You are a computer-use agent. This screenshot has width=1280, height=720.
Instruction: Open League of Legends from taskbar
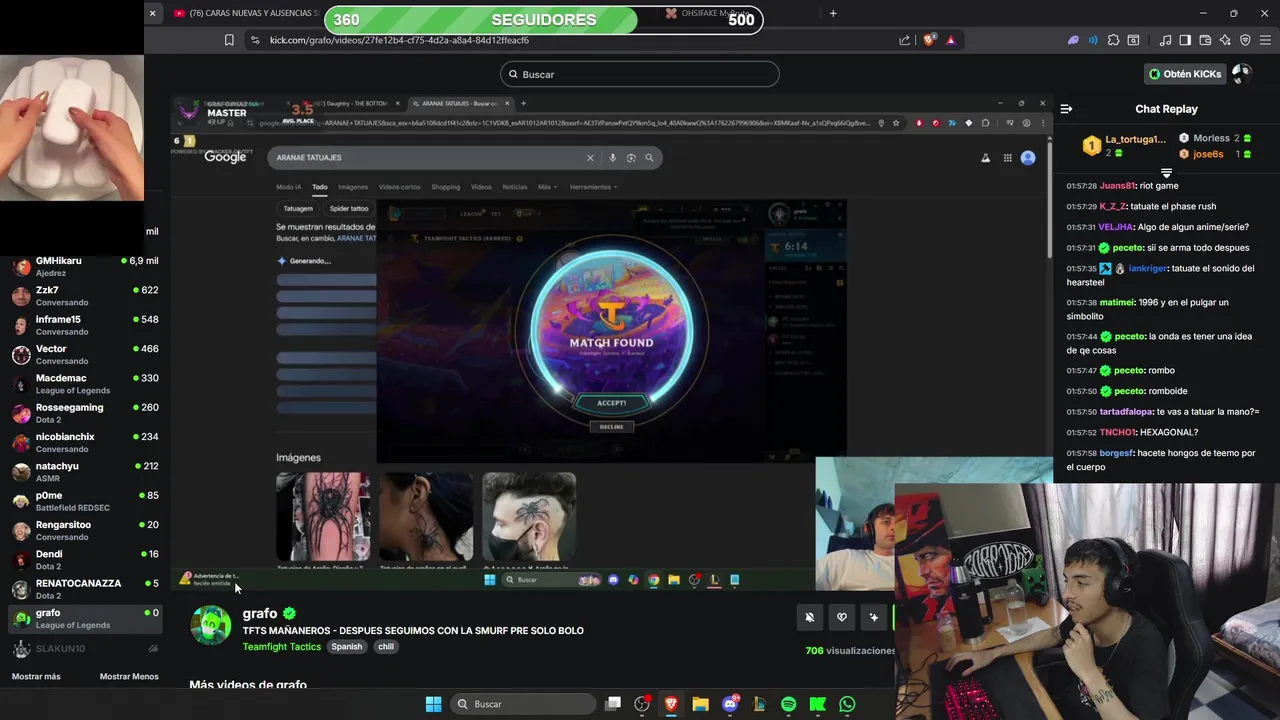tap(759, 704)
